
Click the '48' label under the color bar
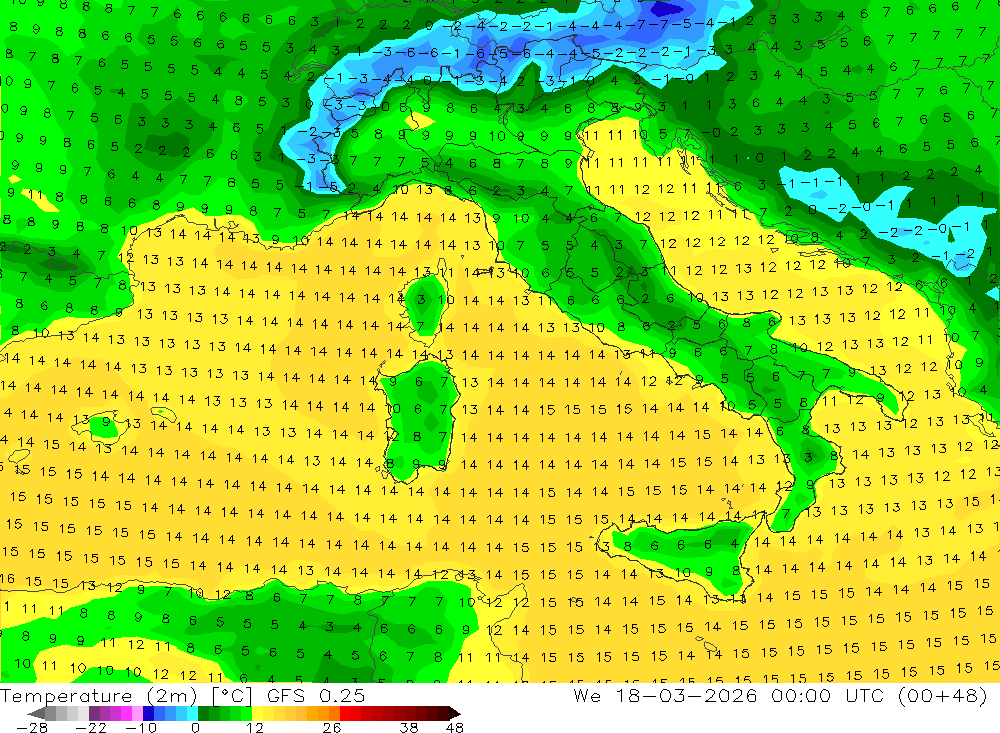pyautogui.click(x=455, y=728)
